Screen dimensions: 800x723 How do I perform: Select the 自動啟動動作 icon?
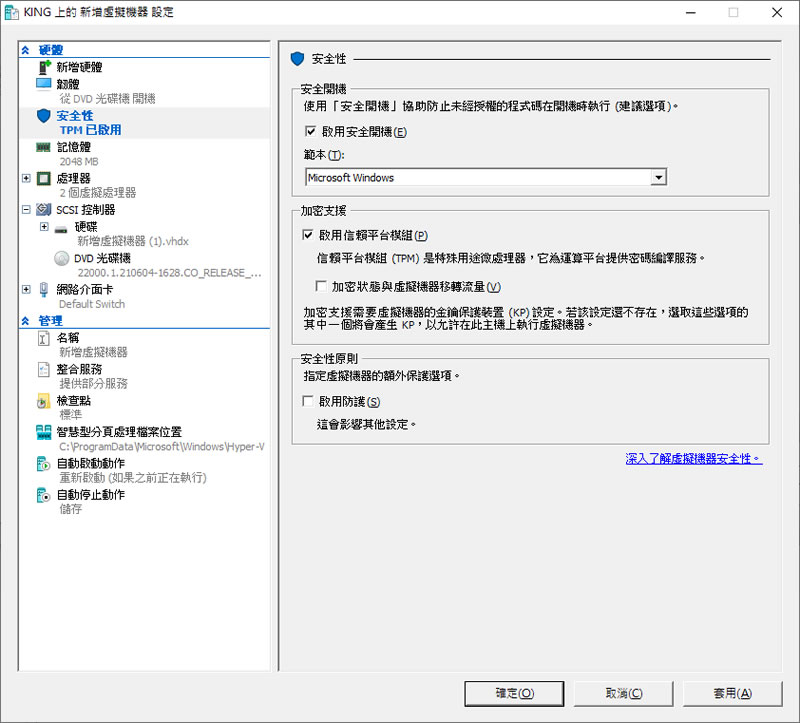pos(44,464)
